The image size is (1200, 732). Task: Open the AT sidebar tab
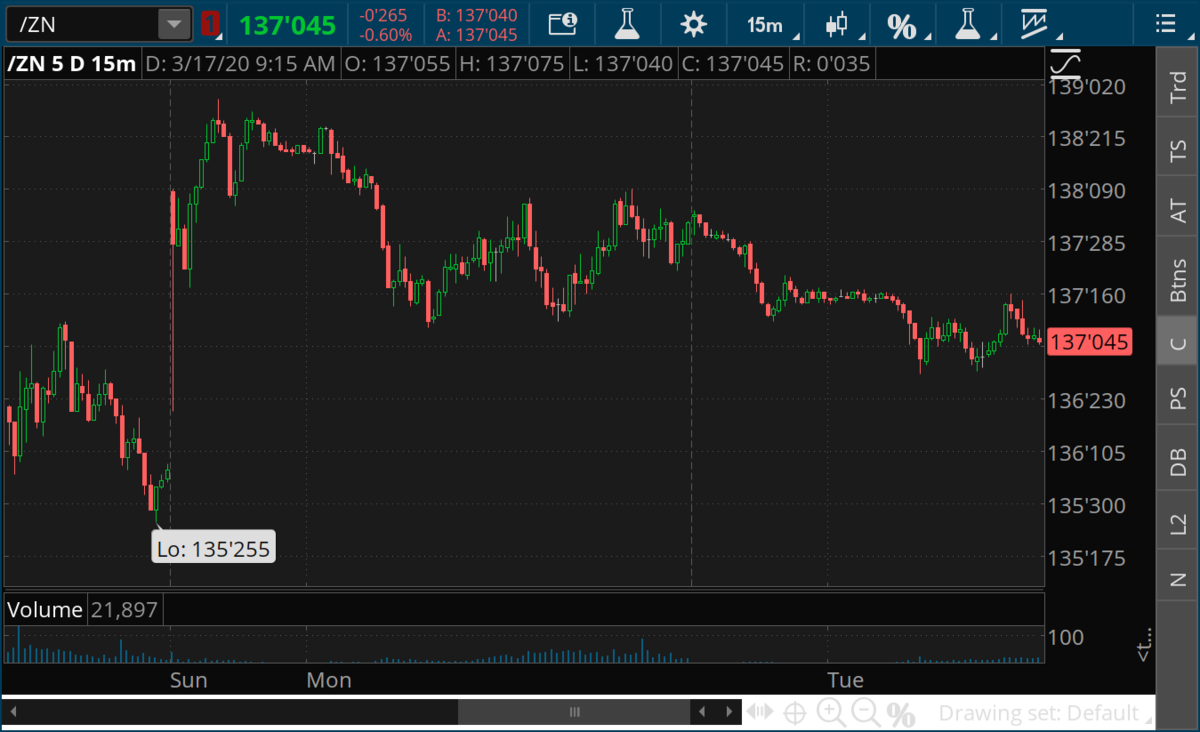pos(1178,209)
